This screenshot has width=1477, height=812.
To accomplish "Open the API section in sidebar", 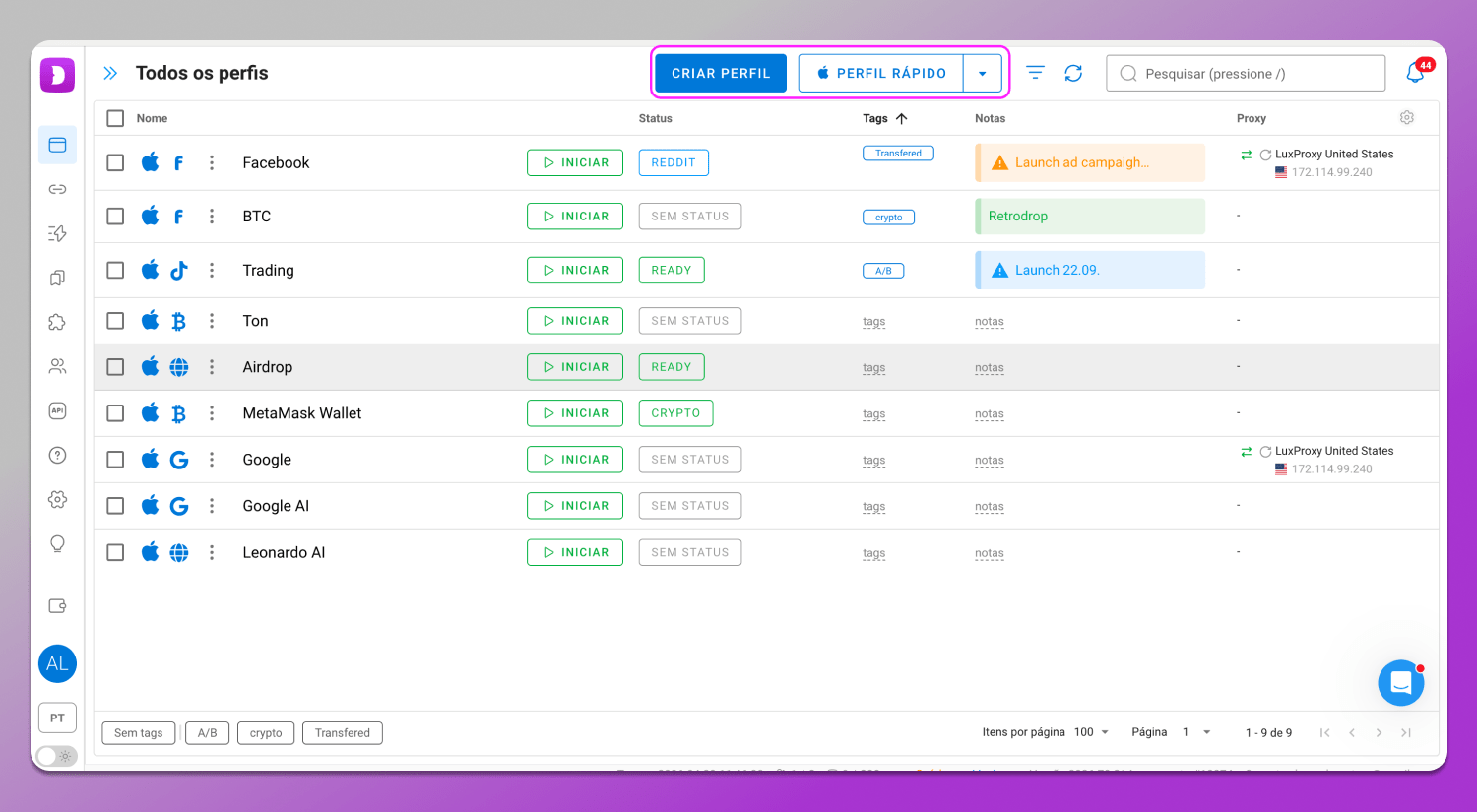I will click(57, 410).
